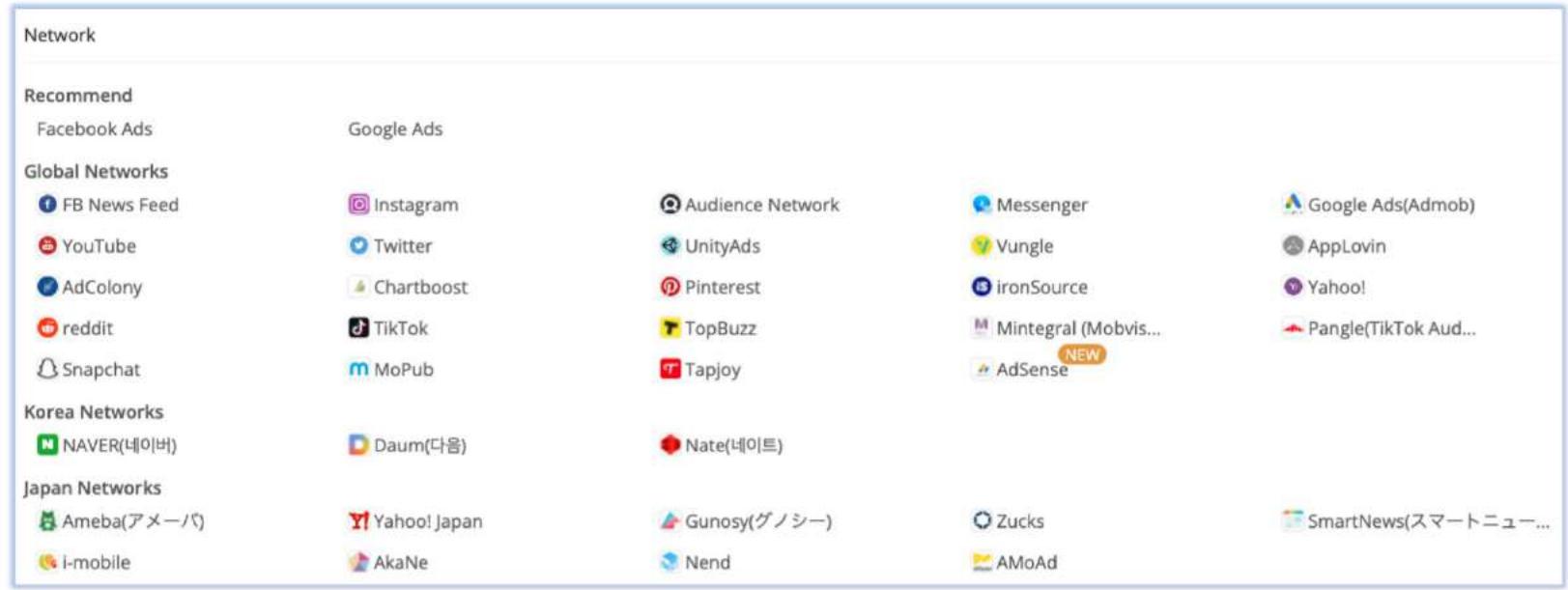Click the Korea Networks heading
1568x590 pixels.
click(94, 411)
